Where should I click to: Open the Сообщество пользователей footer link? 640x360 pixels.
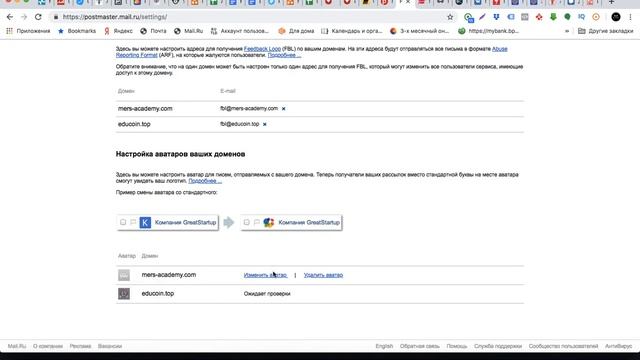click(563, 346)
